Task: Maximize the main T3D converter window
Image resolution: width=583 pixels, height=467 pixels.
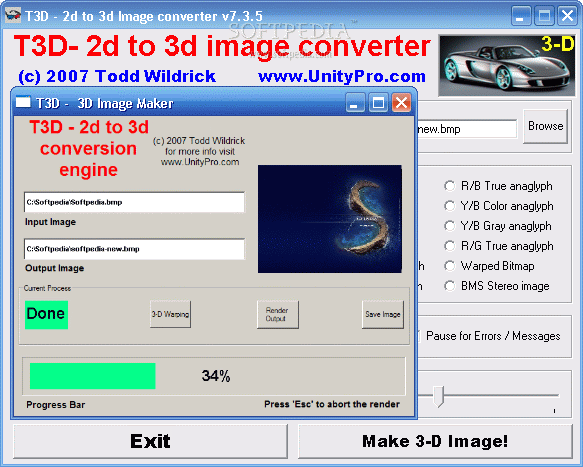Action: [544, 16]
